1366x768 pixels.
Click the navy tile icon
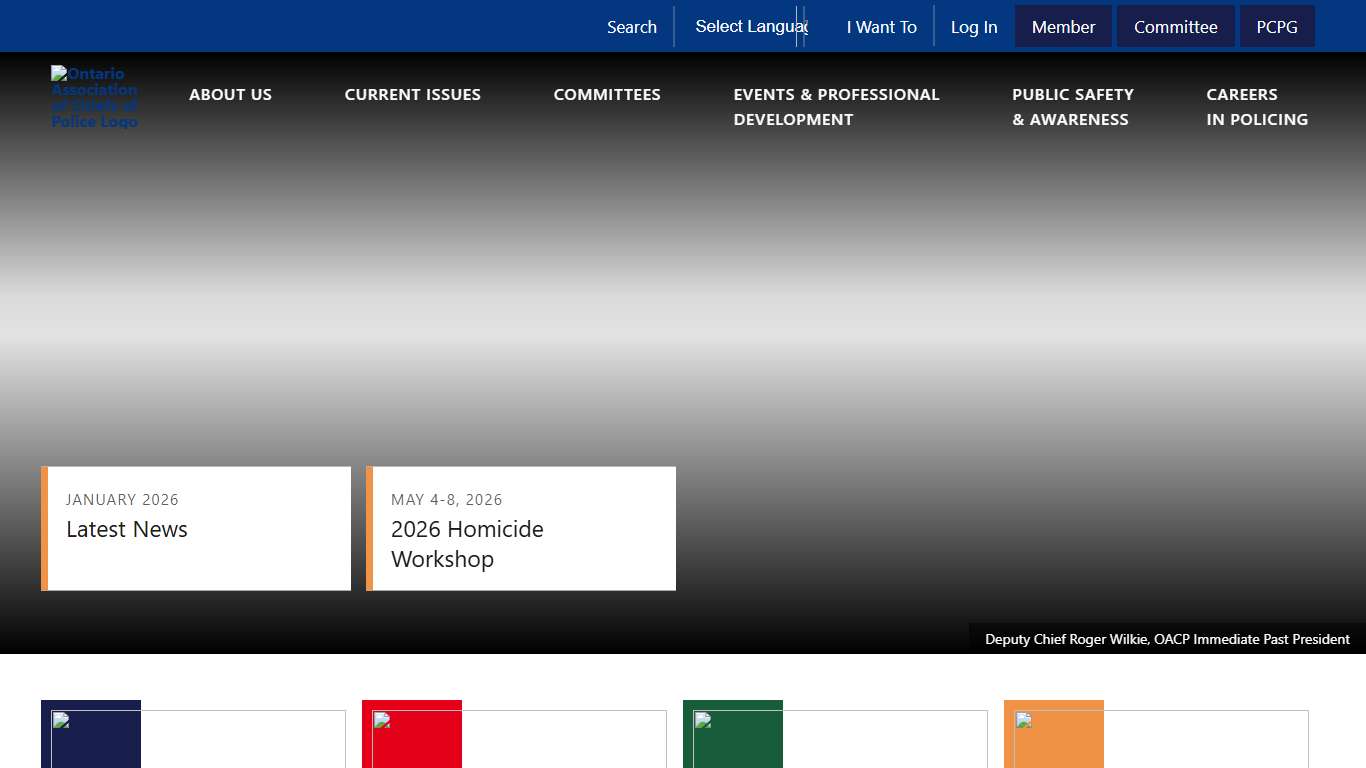tap(91, 734)
